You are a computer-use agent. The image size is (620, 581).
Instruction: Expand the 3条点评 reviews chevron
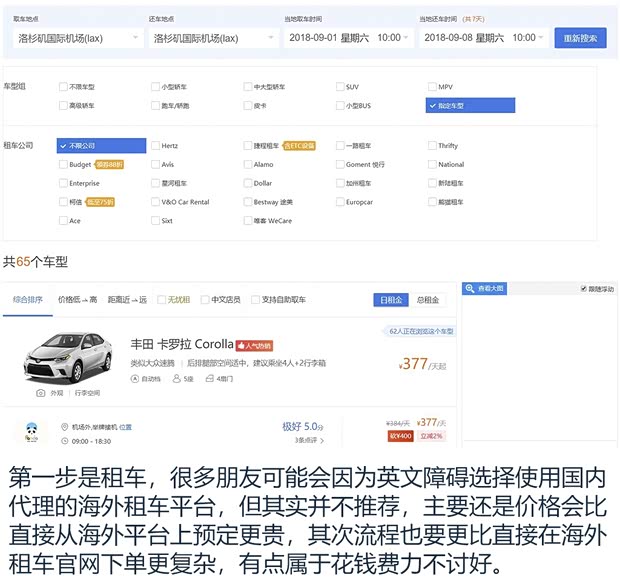point(322,440)
